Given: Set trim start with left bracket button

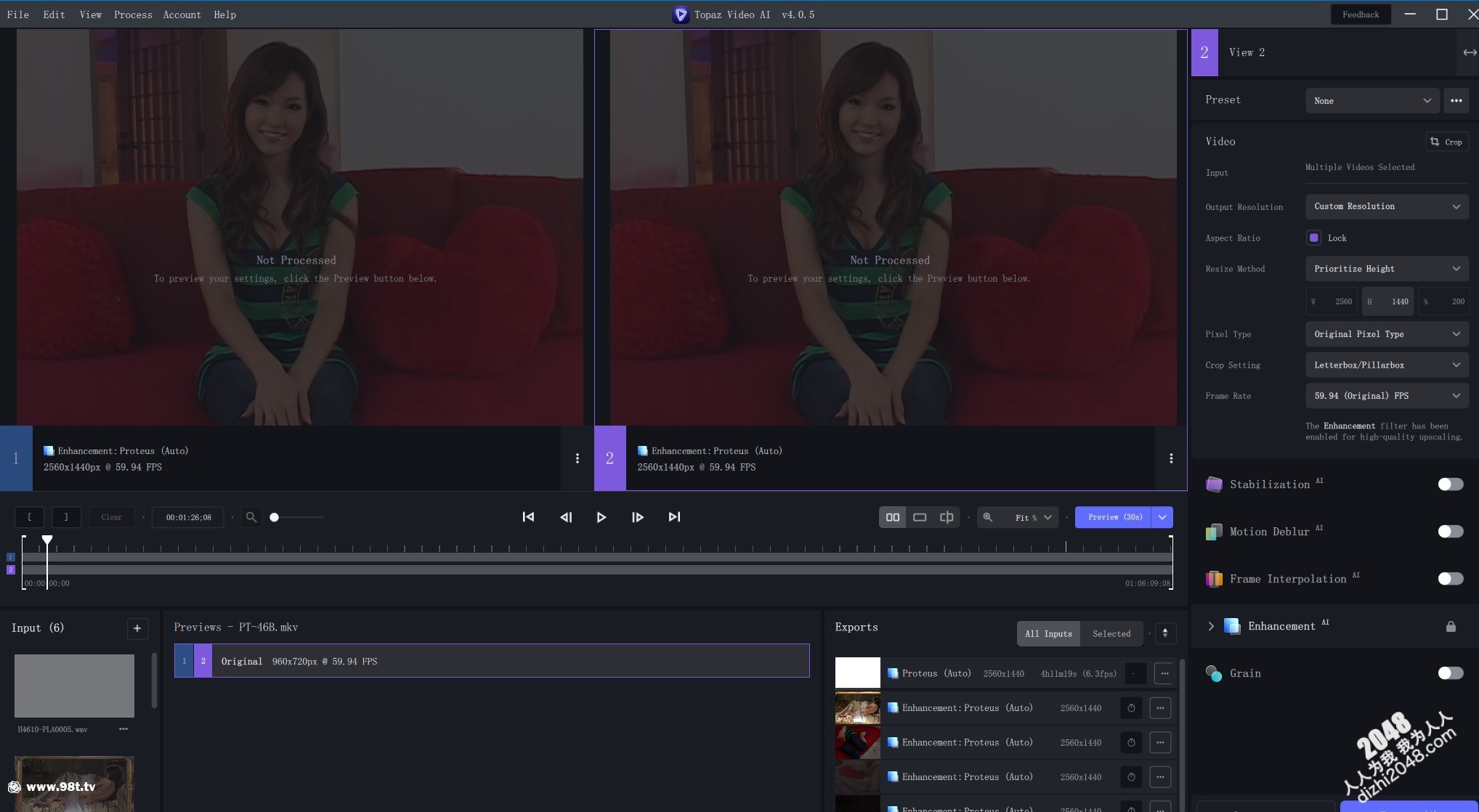Looking at the screenshot, I should [30, 517].
